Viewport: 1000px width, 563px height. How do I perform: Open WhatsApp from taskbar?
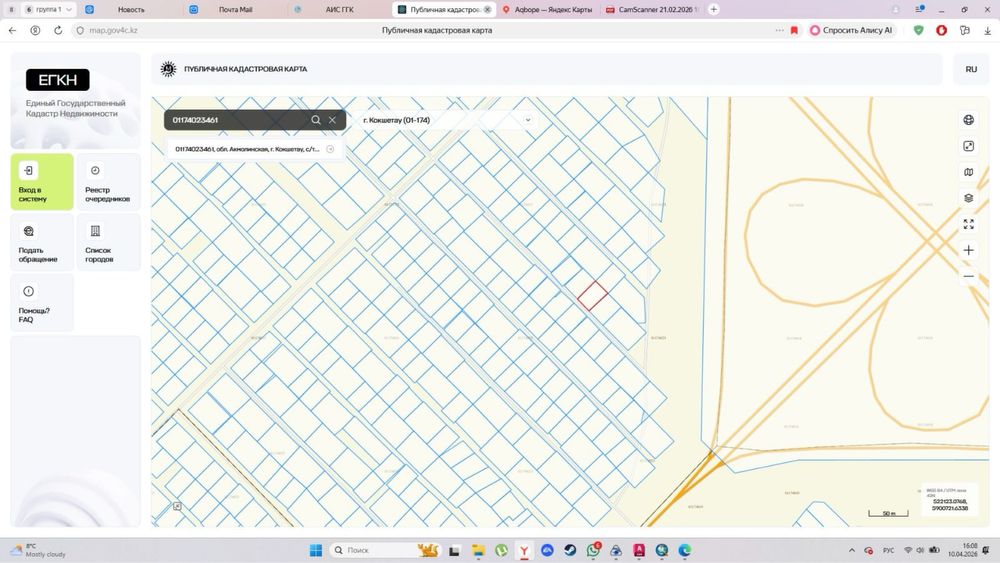pyautogui.click(x=593, y=550)
